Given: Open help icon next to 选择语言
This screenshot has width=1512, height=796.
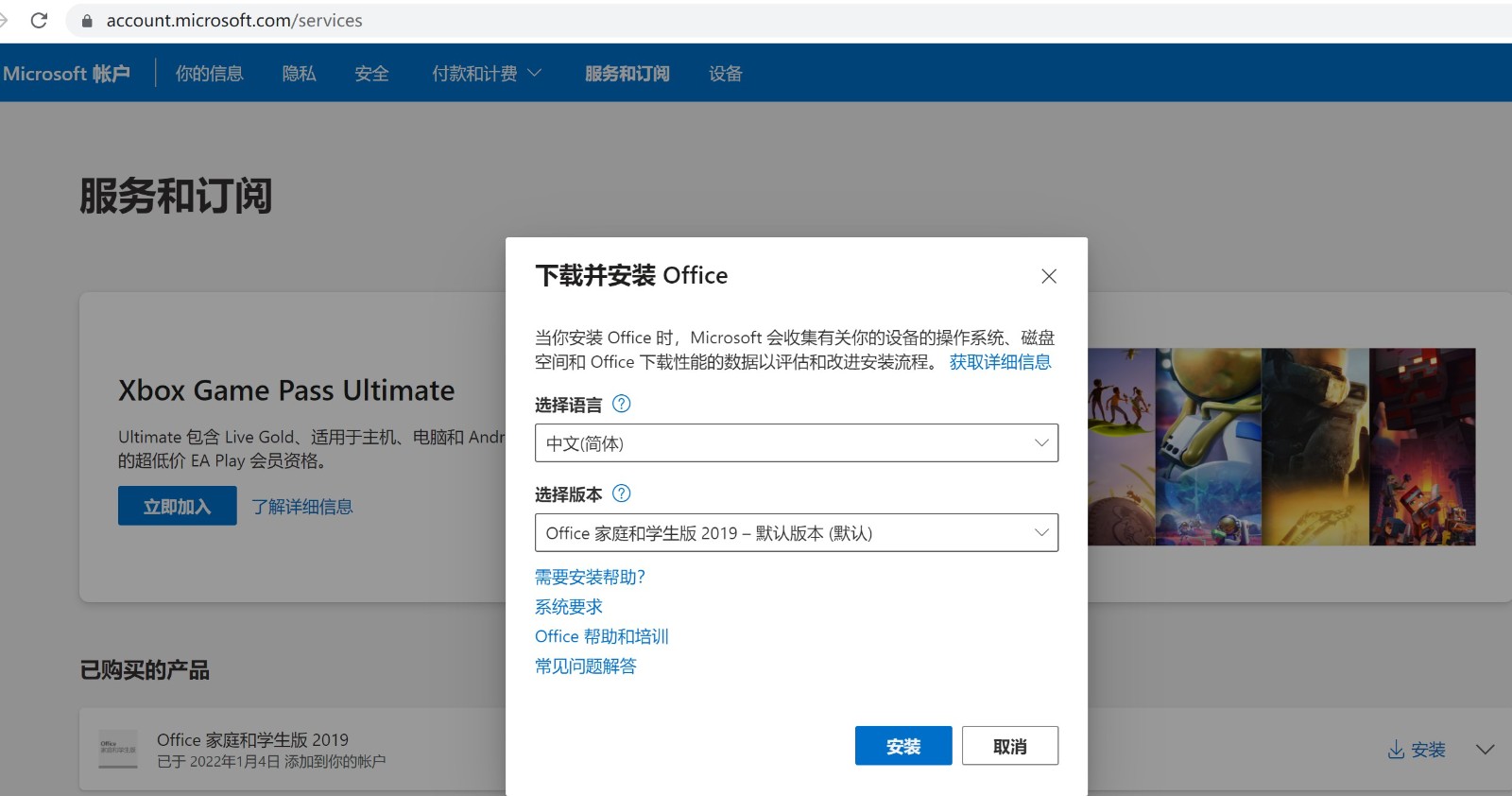Looking at the screenshot, I should (x=621, y=404).
